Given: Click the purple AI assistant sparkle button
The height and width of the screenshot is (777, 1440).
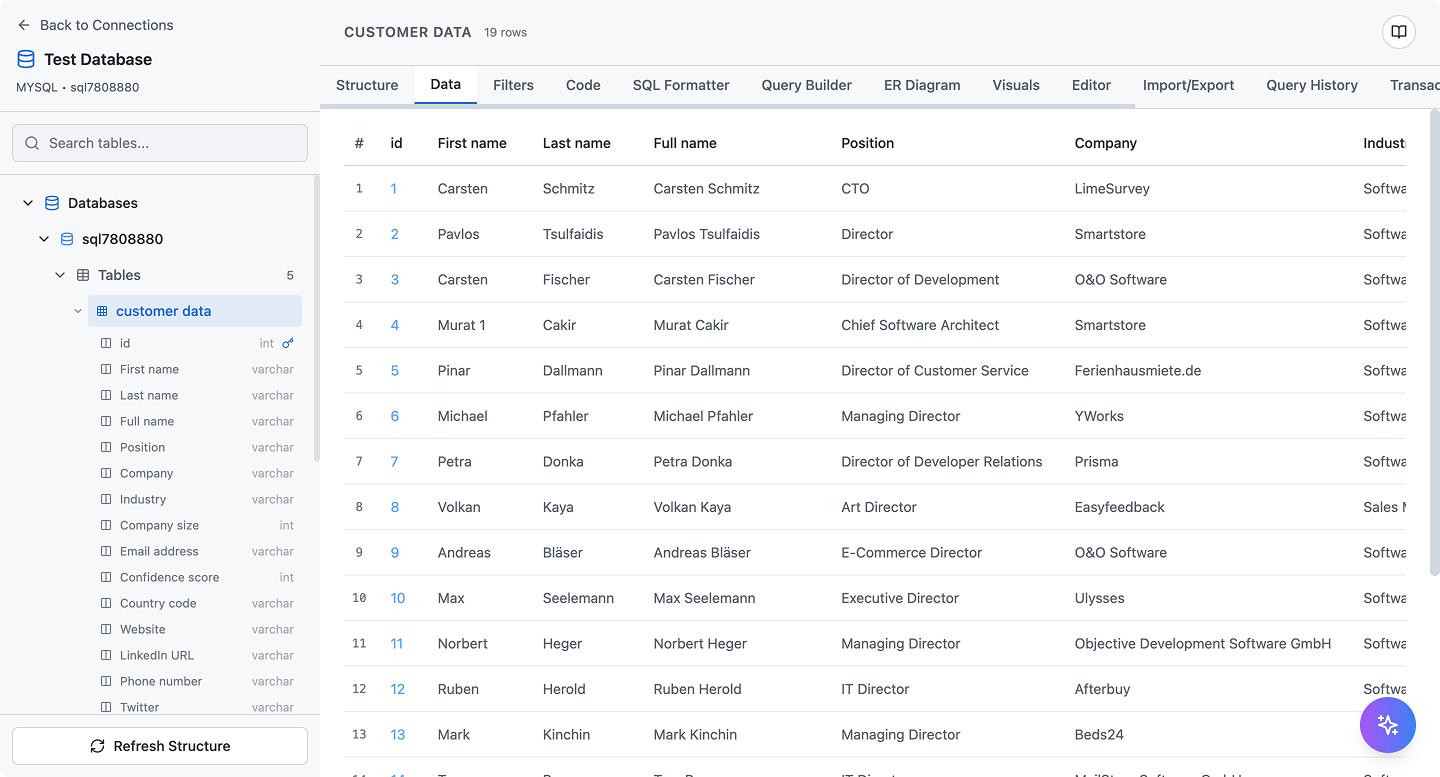Looking at the screenshot, I should click(x=1388, y=725).
